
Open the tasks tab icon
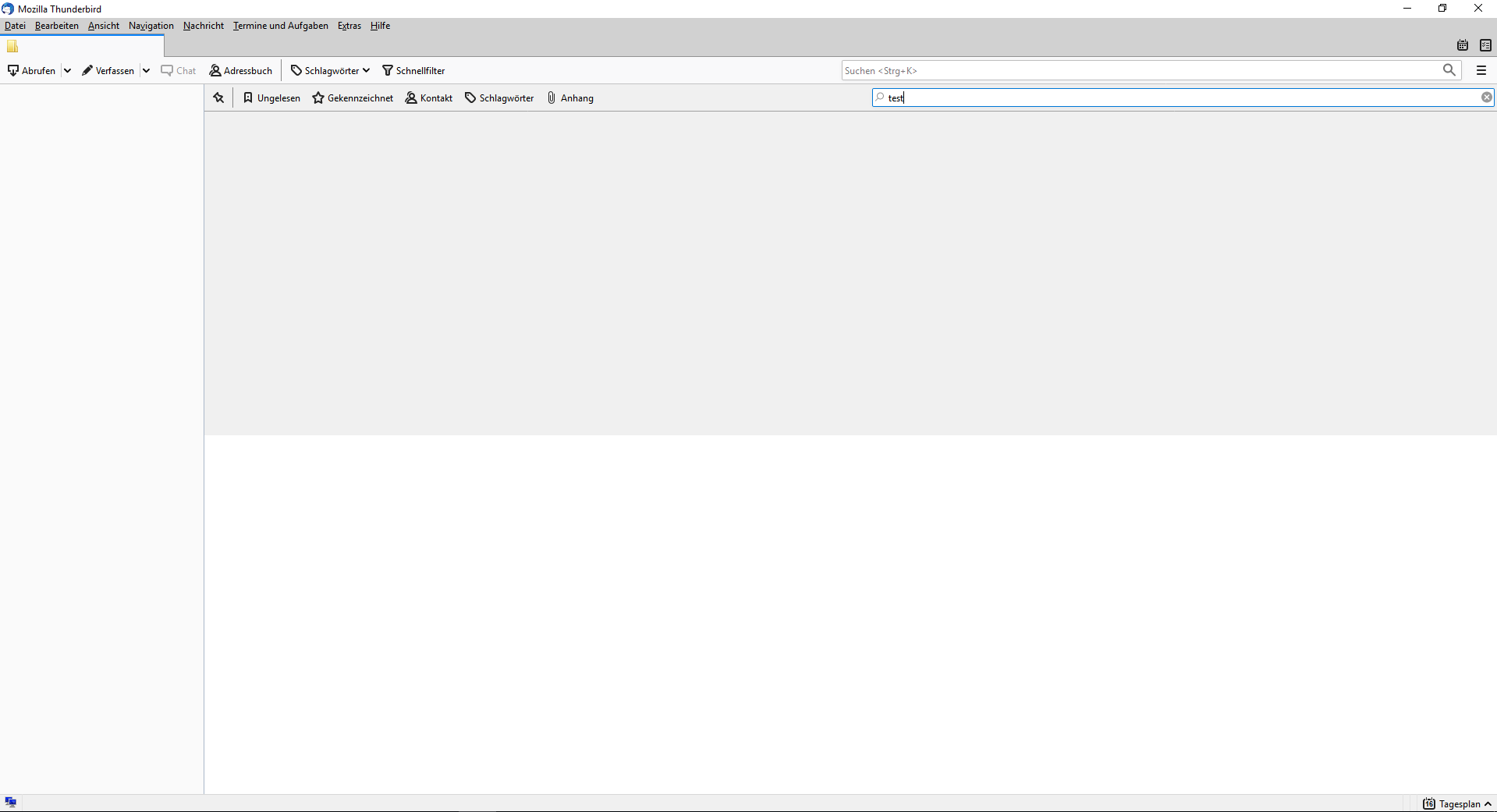1485,45
